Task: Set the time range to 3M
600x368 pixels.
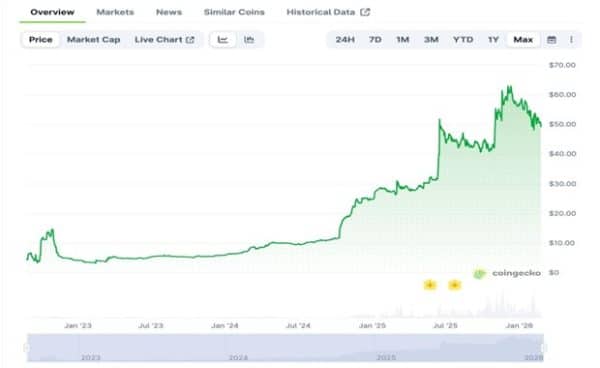Action: click(431, 40)
